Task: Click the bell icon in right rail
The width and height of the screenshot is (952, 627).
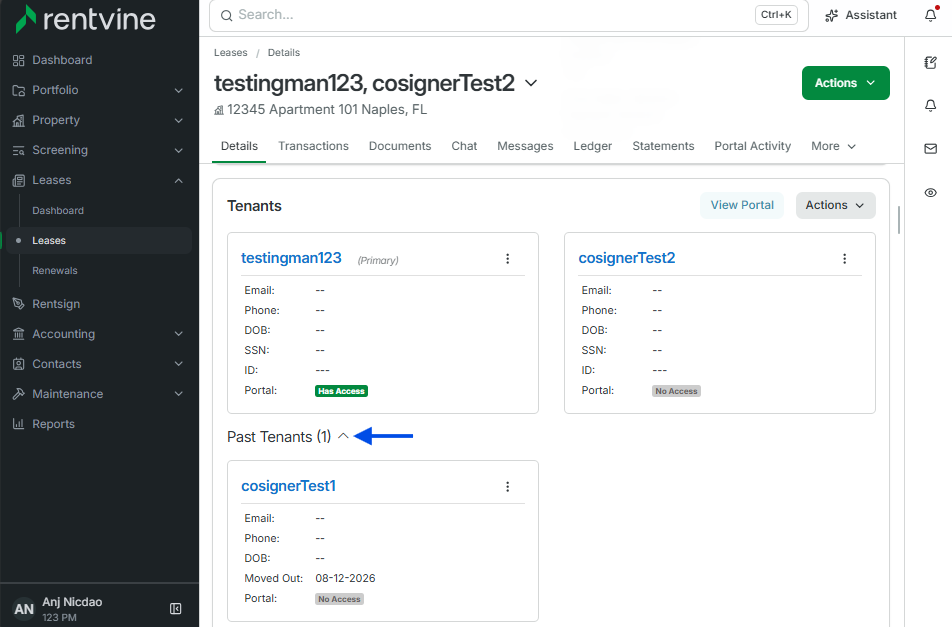Action: coord(930,106)
